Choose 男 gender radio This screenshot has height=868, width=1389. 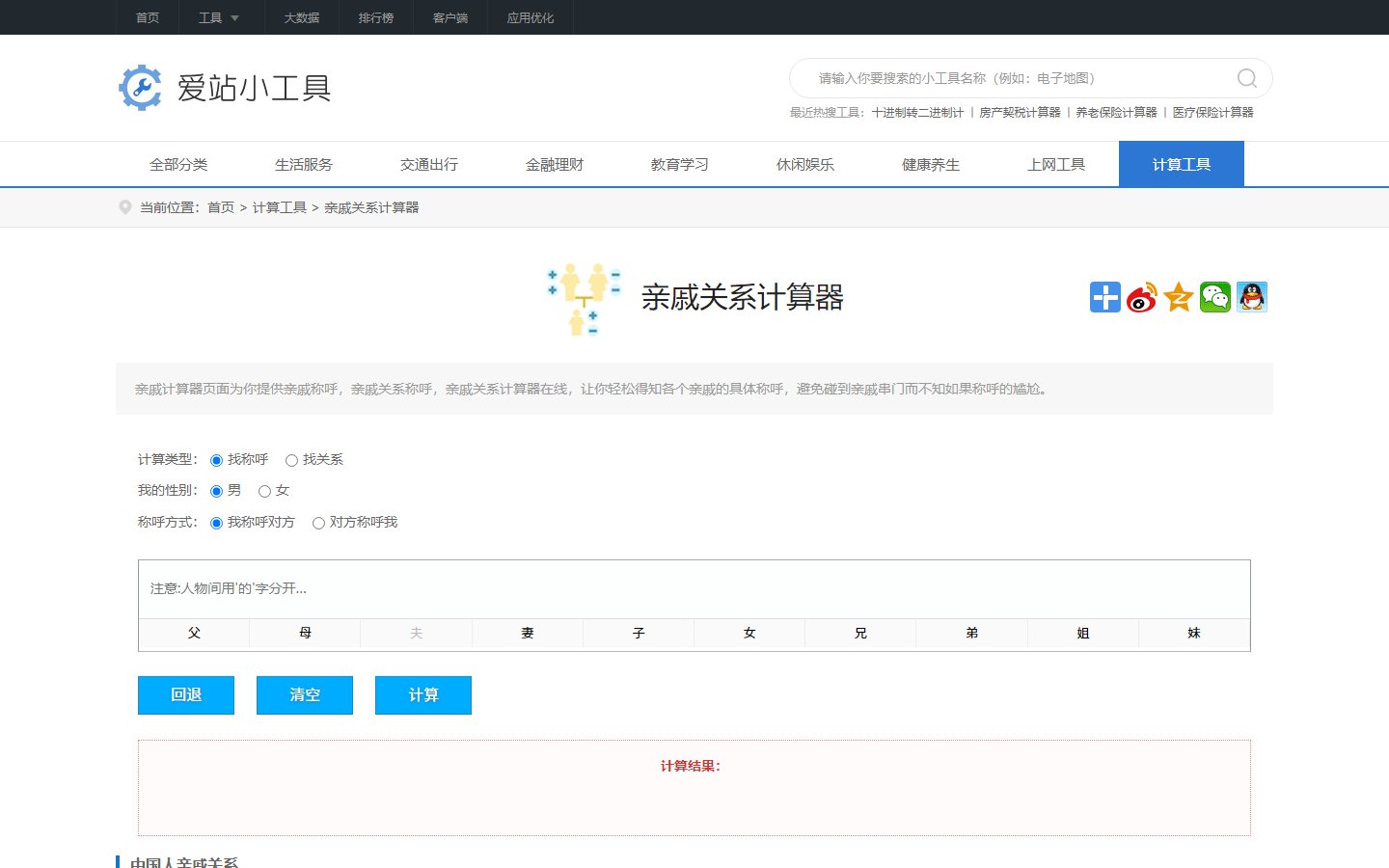216,492
